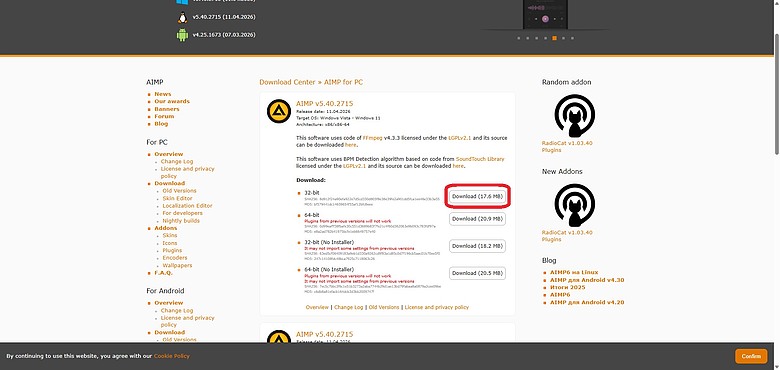This screenshot has height=370, width=780.
Task: Click AIMP logo icon in the topmost download card
Action: click(x=279, y=111)
